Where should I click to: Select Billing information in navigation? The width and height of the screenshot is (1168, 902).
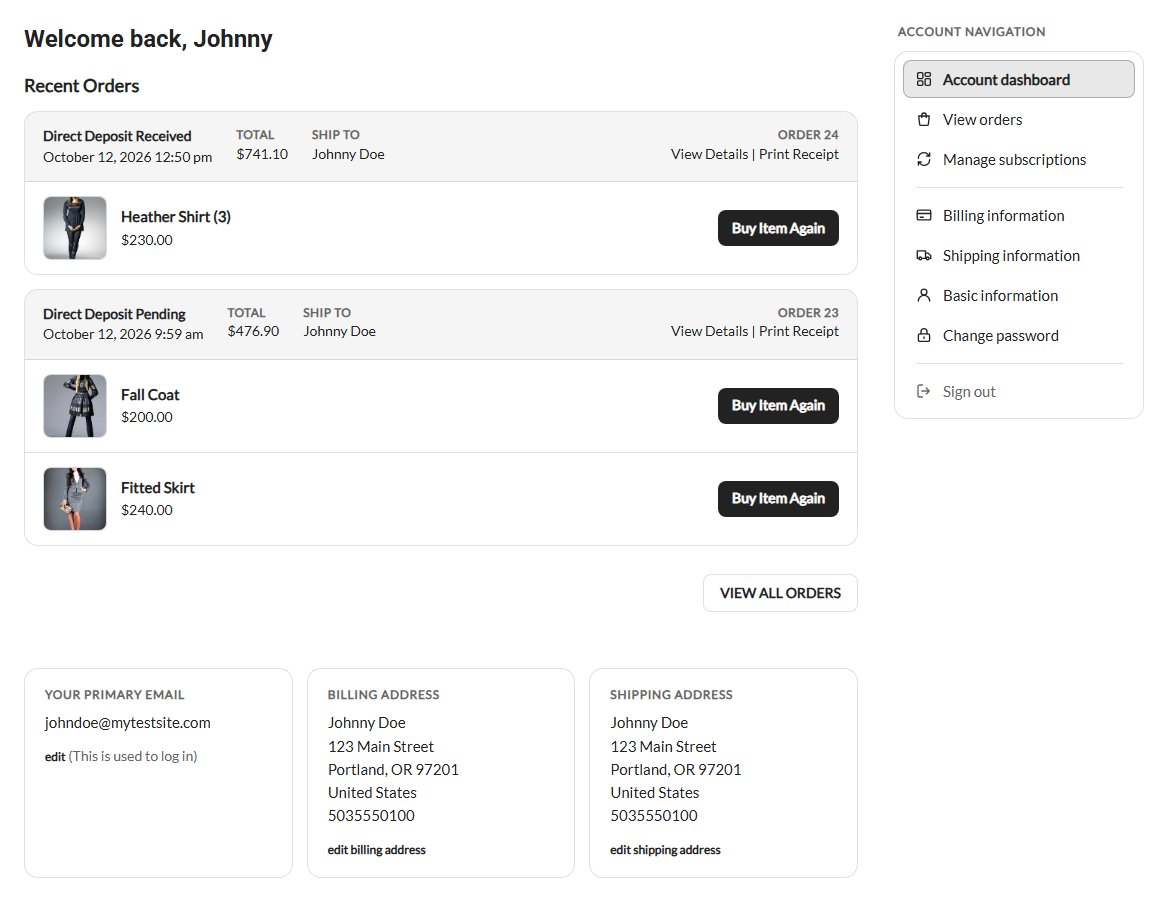click(x=1018, y=215)
